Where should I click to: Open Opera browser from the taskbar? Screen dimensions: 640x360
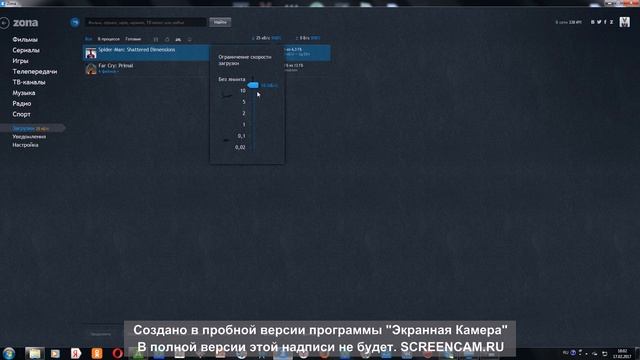pyautogui.click(x=118, y=353)
